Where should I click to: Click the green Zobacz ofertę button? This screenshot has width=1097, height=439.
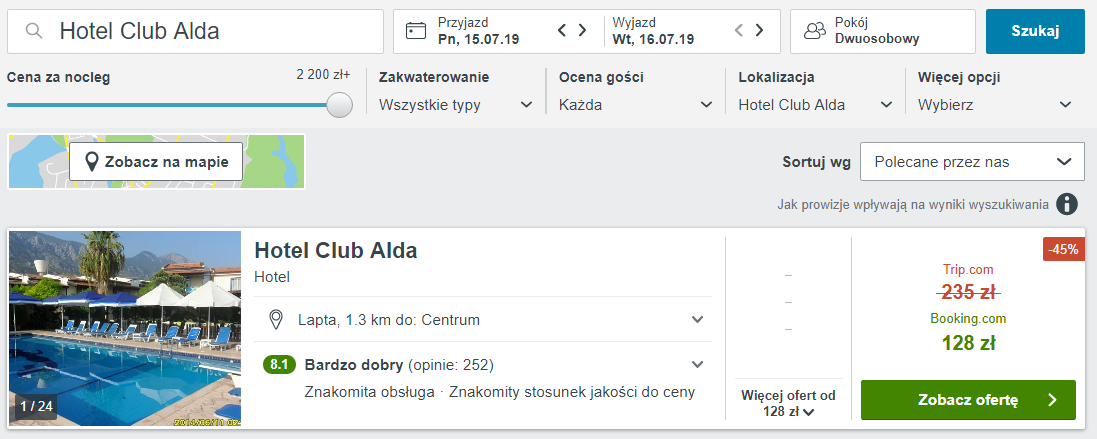[x=968, y=400]
